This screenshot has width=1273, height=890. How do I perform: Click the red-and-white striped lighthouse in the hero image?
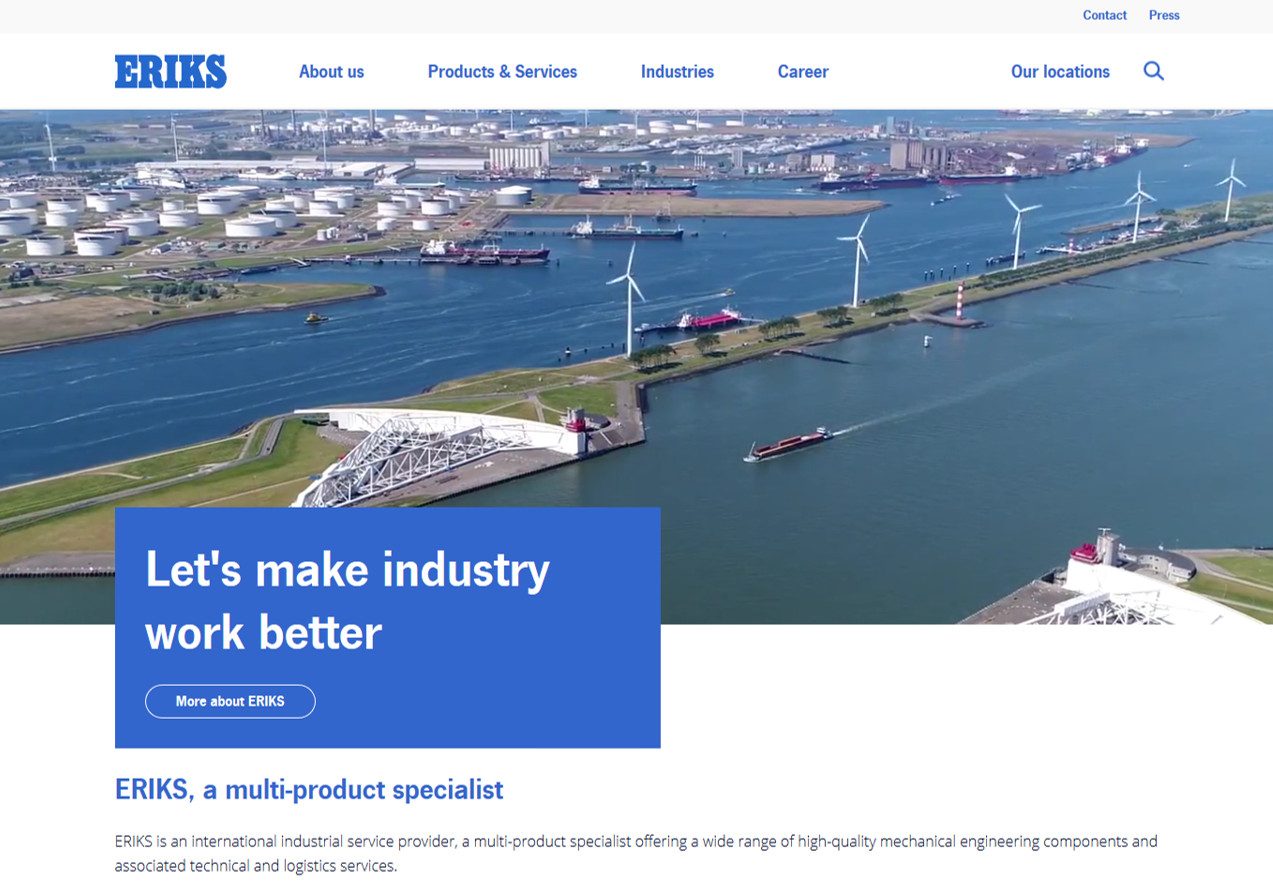[961, 301]
